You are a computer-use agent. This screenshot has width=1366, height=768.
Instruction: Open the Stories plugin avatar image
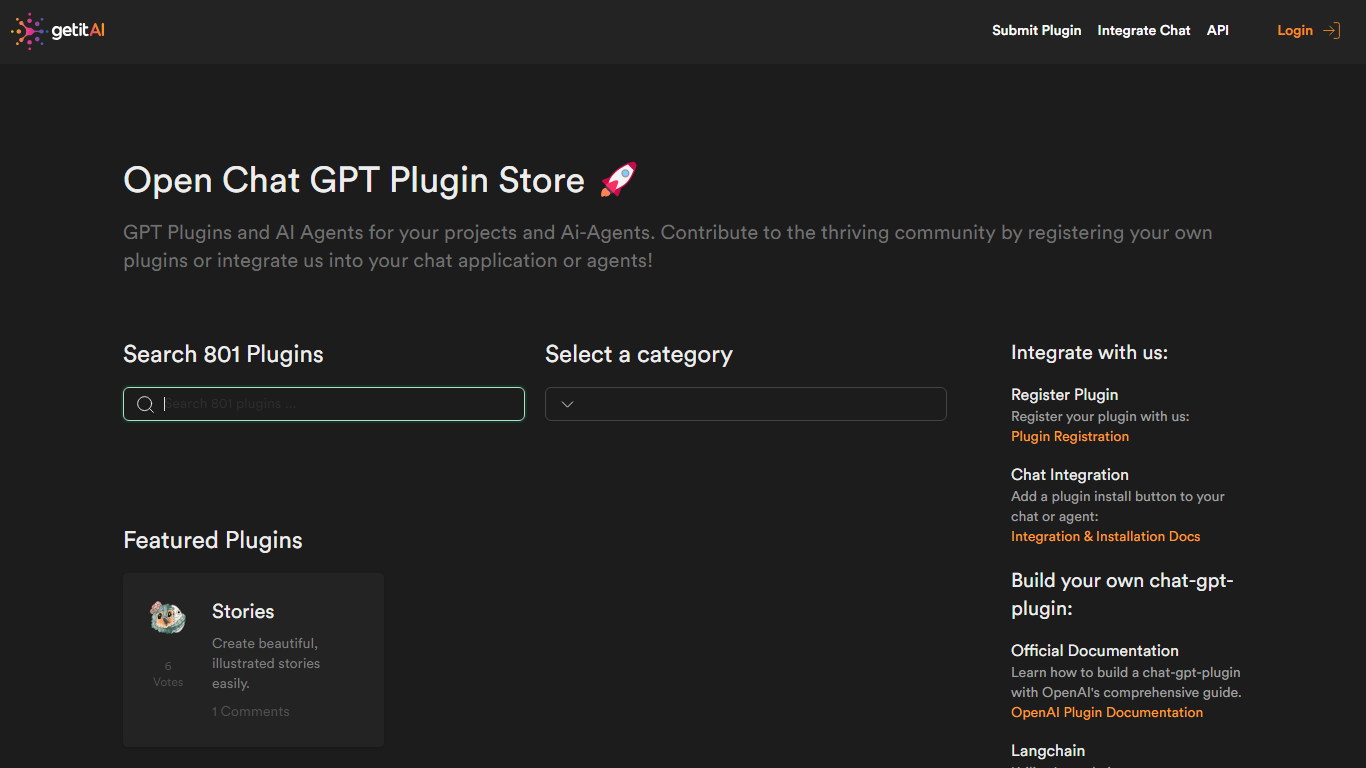coord(168,617)
